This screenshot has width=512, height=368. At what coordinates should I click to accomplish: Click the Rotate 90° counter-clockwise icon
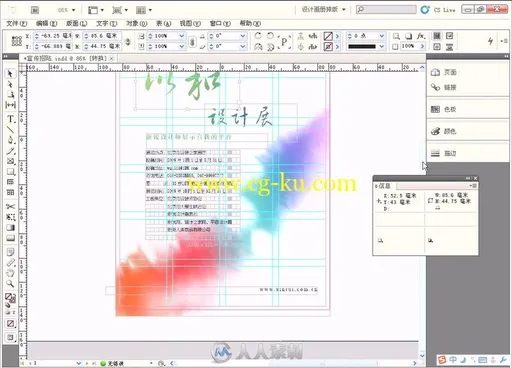point(270,36)
